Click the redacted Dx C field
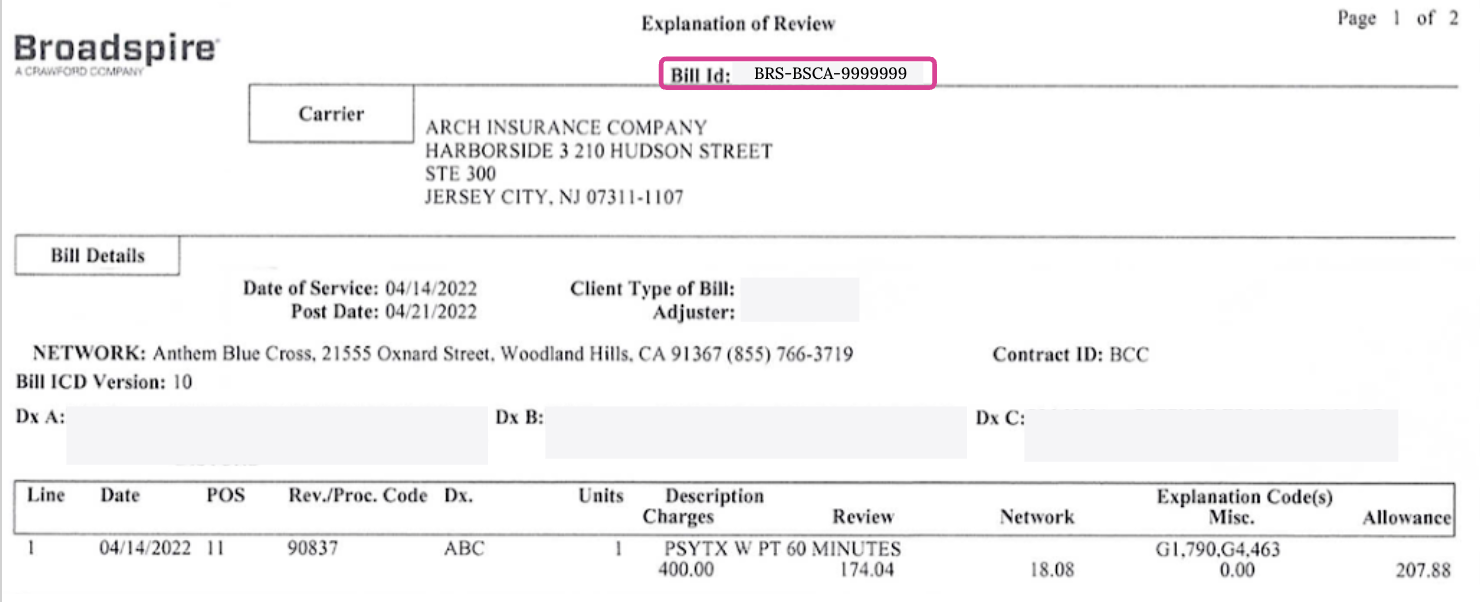Screen dimensions: 1480x602 coord(1210,435)
